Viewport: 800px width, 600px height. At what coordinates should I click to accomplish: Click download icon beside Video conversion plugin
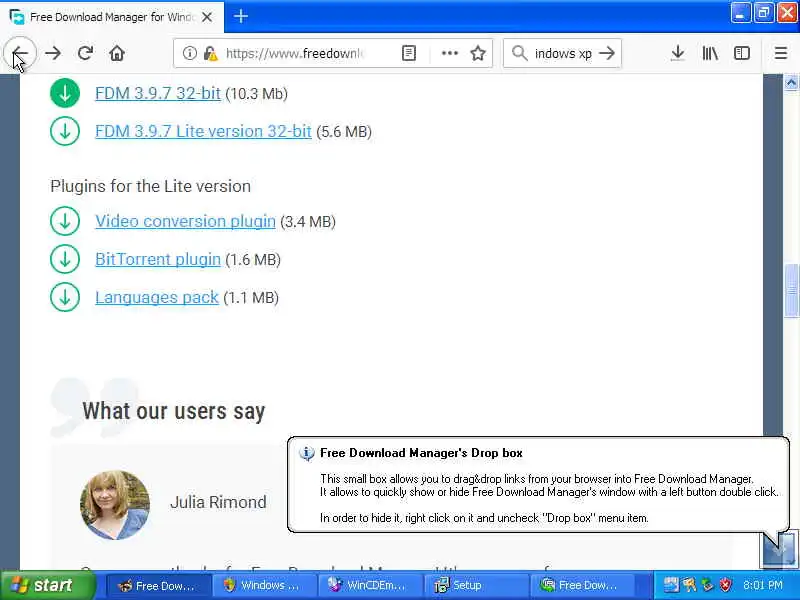(65, 221)
